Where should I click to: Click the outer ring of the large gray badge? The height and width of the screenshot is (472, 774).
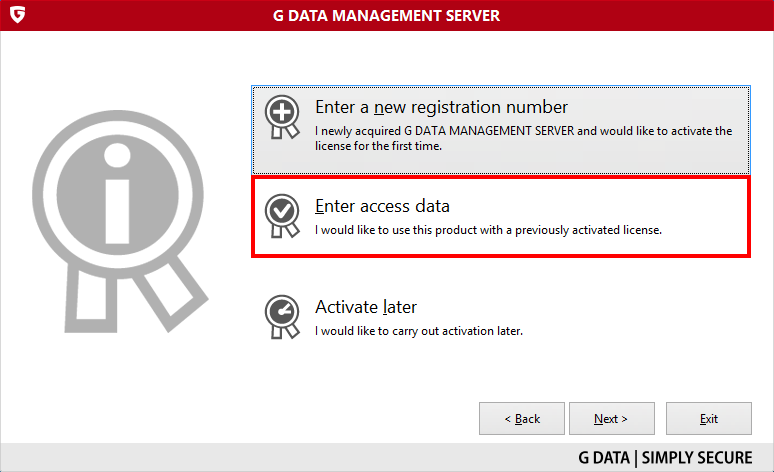click(117, 195)
